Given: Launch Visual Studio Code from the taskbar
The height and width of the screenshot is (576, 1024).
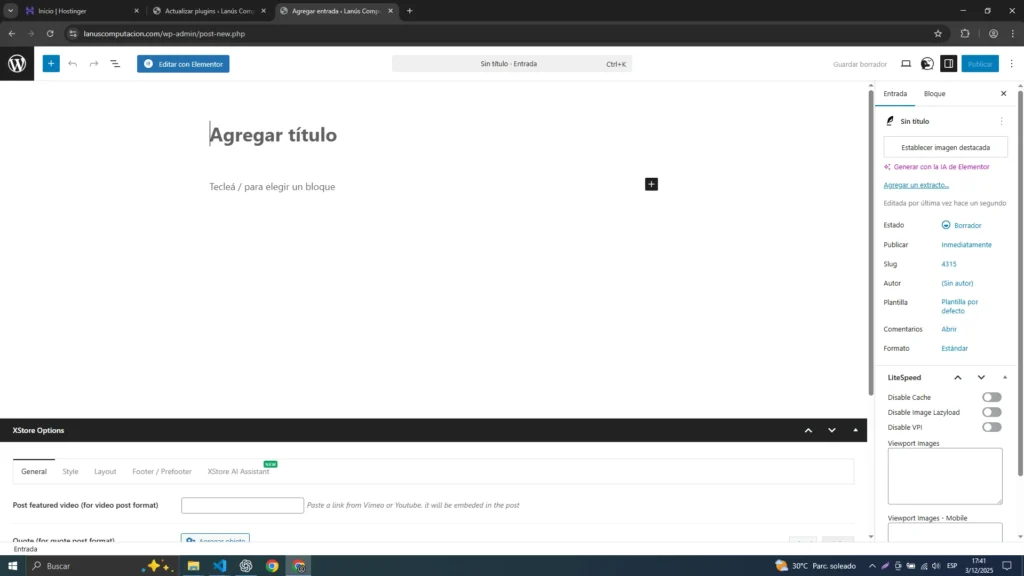Looking at the screenshot, I should [219, 566].
